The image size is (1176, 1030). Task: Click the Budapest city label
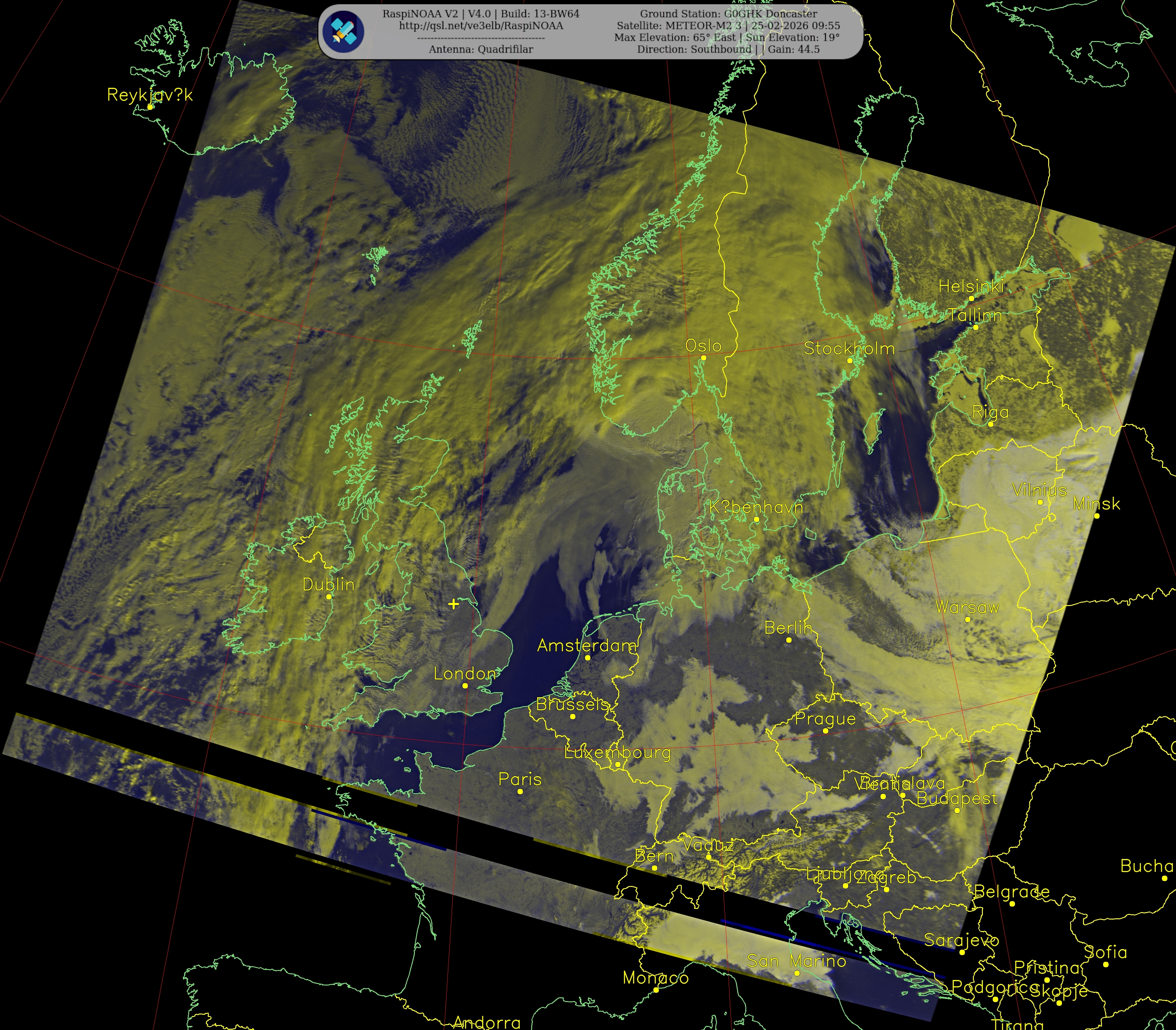(x=956, y=798)
